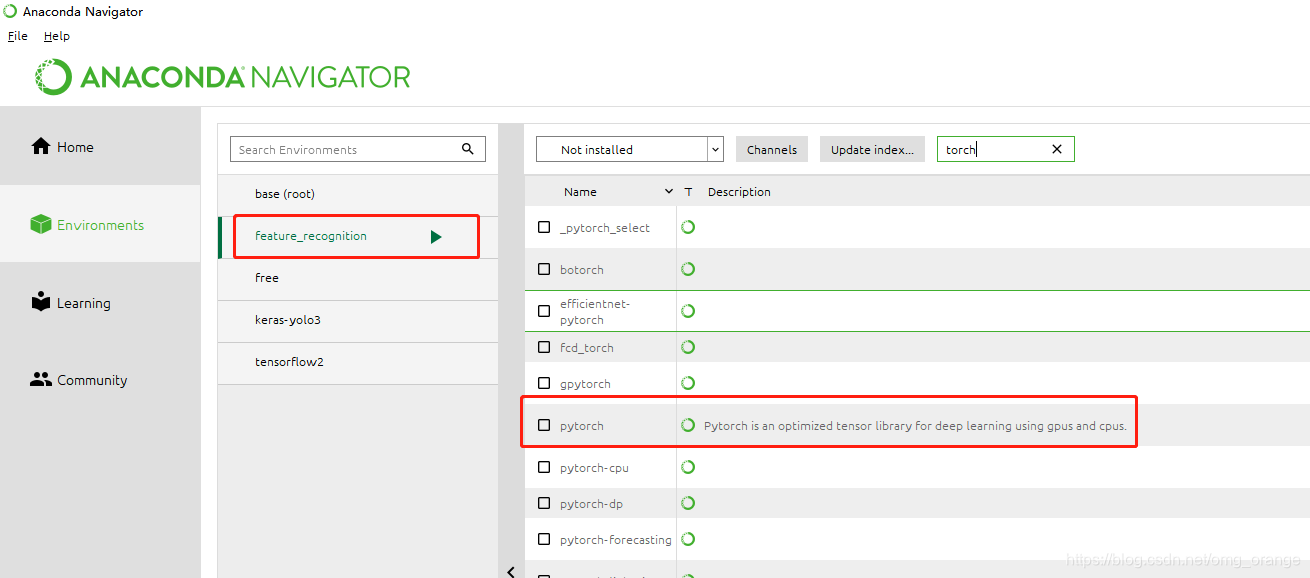Screen dimensions: 1310x578
Task: Click the Home house icon in sidebar
Action: pos(41,146)
